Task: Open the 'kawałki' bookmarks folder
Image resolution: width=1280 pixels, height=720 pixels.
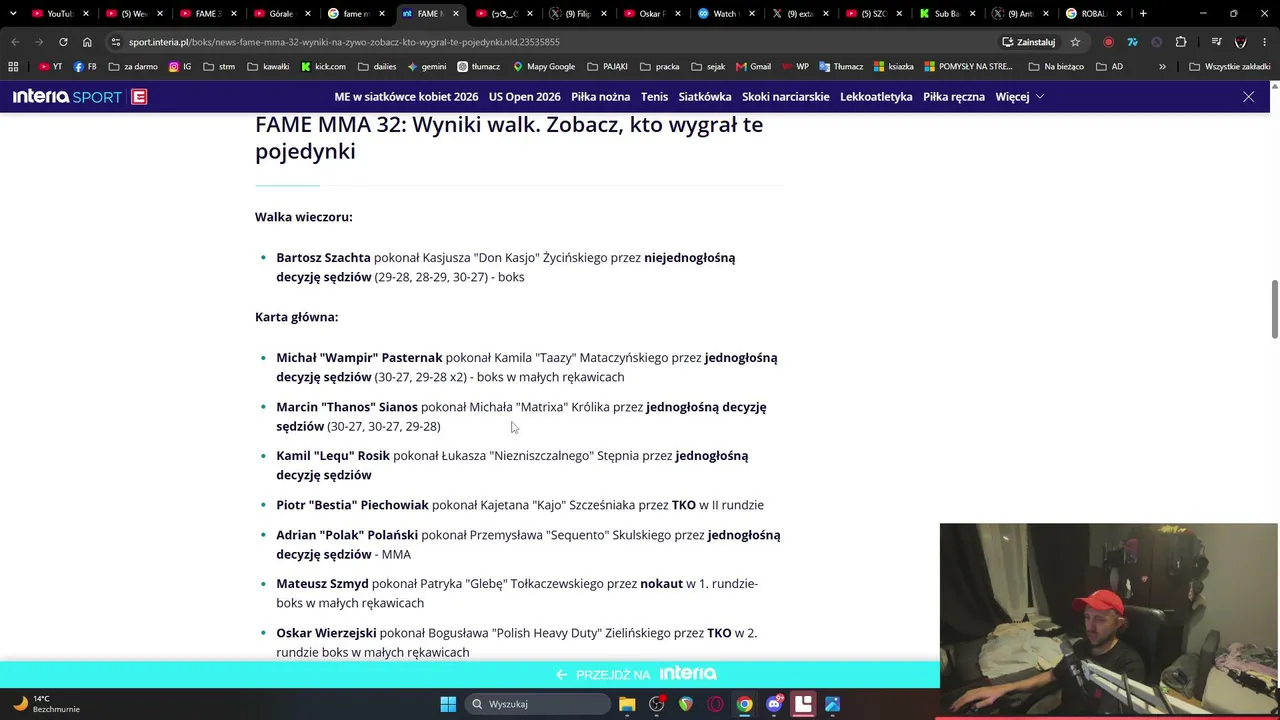Action: point(268,67)
